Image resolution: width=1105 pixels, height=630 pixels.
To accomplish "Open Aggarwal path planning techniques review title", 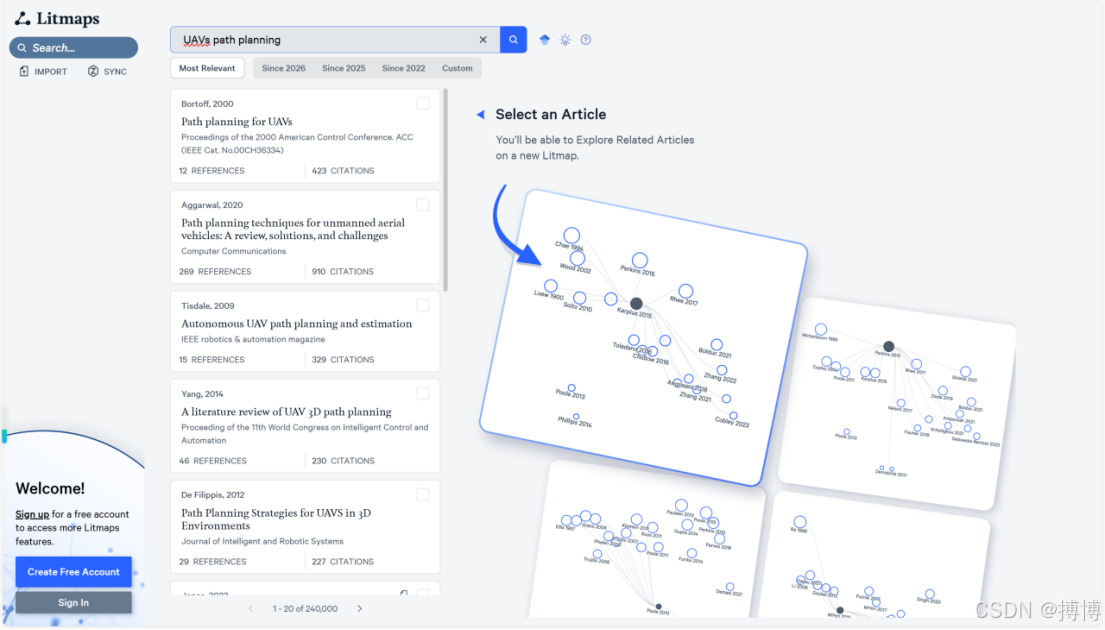I will (293, 229).
